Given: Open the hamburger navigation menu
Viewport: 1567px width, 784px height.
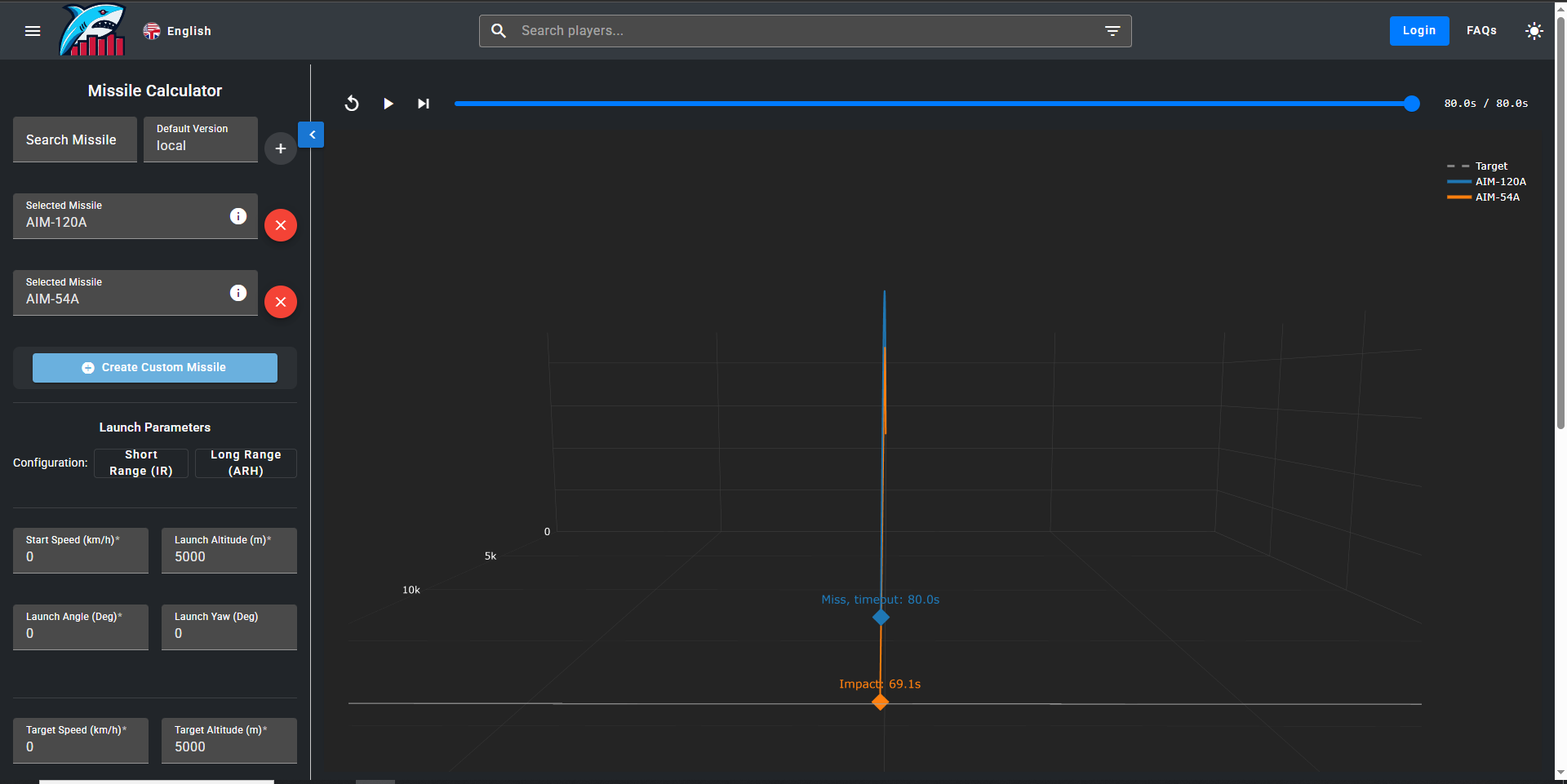Looking at the screenshot, I should pyautogui.click(x=33, y=31).
